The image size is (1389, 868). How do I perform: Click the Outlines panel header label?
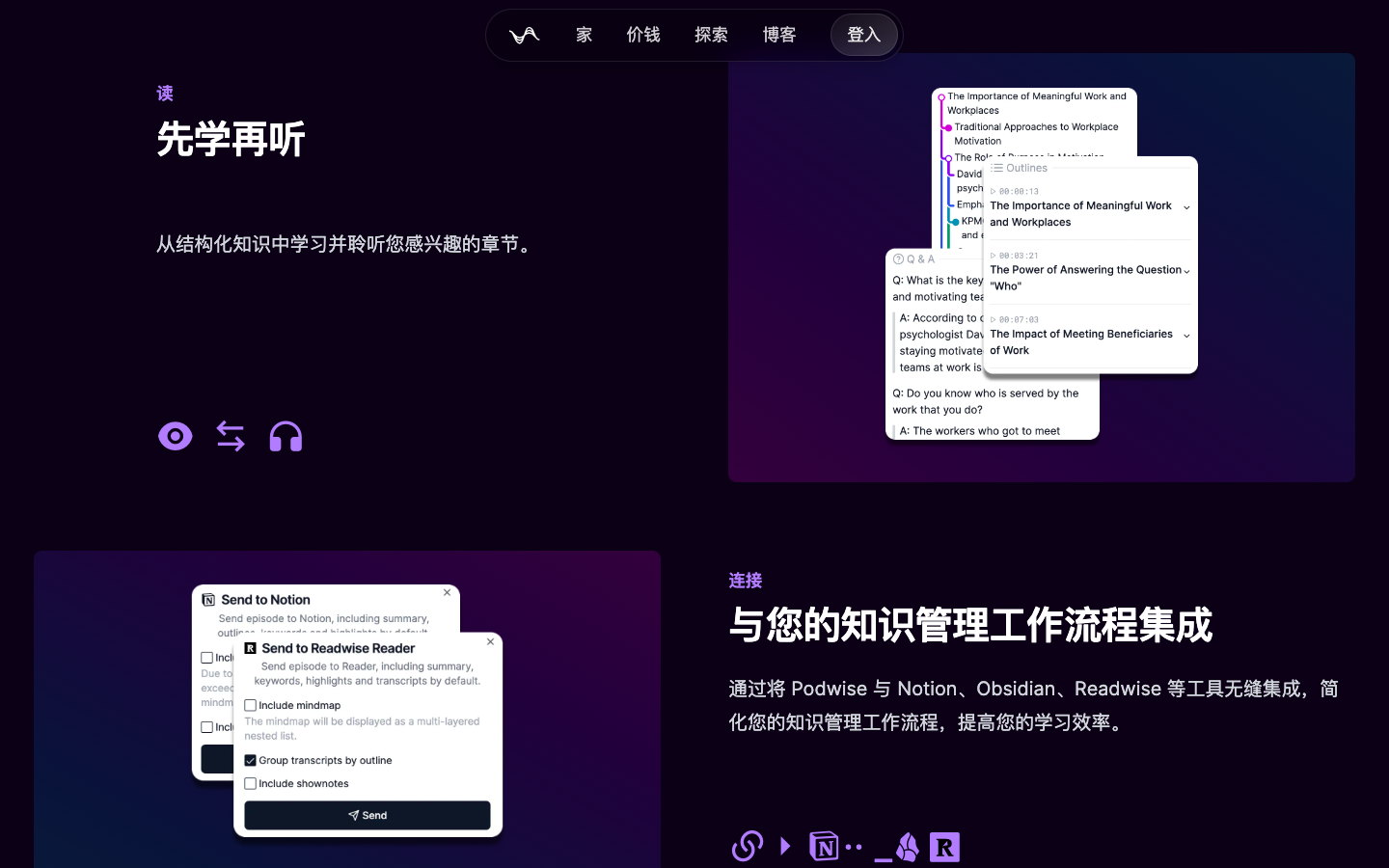1026,168
